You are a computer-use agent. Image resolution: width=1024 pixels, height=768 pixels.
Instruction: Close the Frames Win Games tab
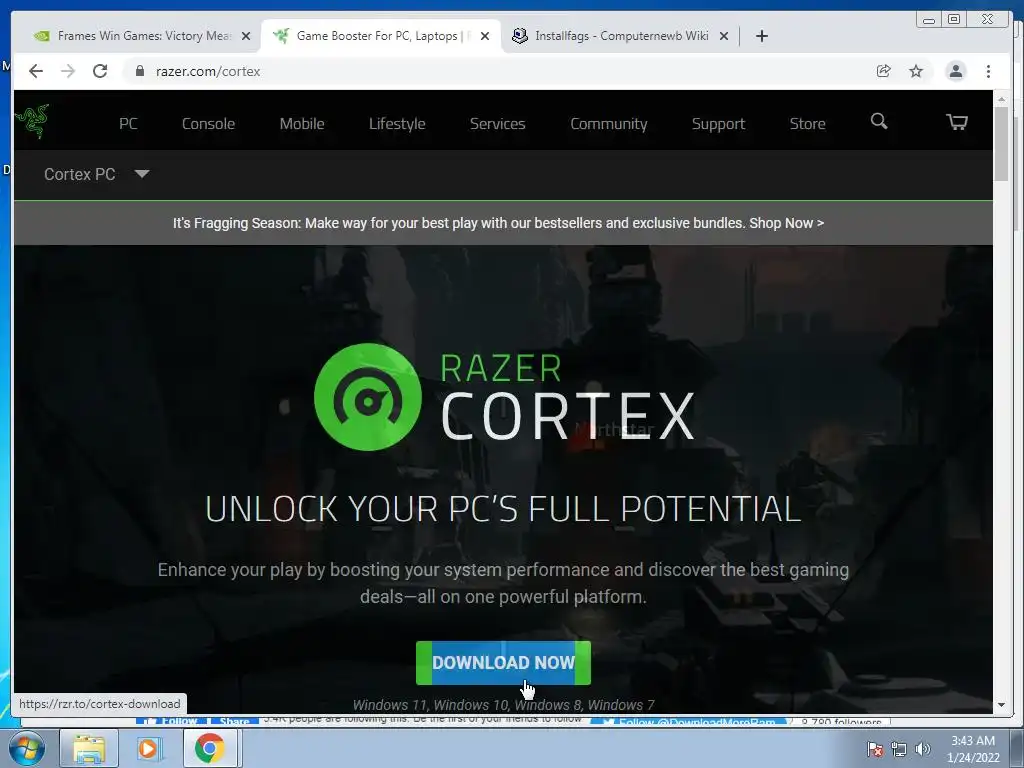246,36
